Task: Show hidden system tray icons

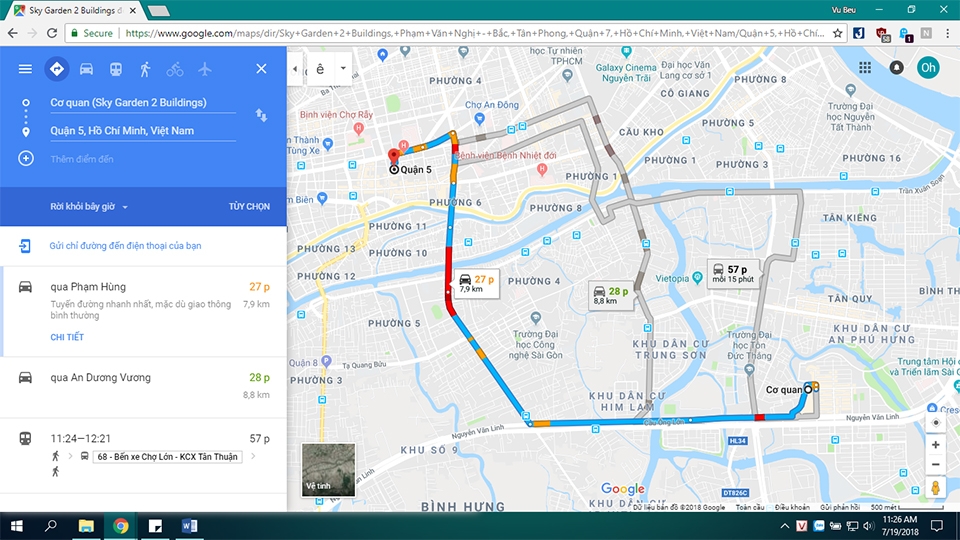Action: [785, 526]
